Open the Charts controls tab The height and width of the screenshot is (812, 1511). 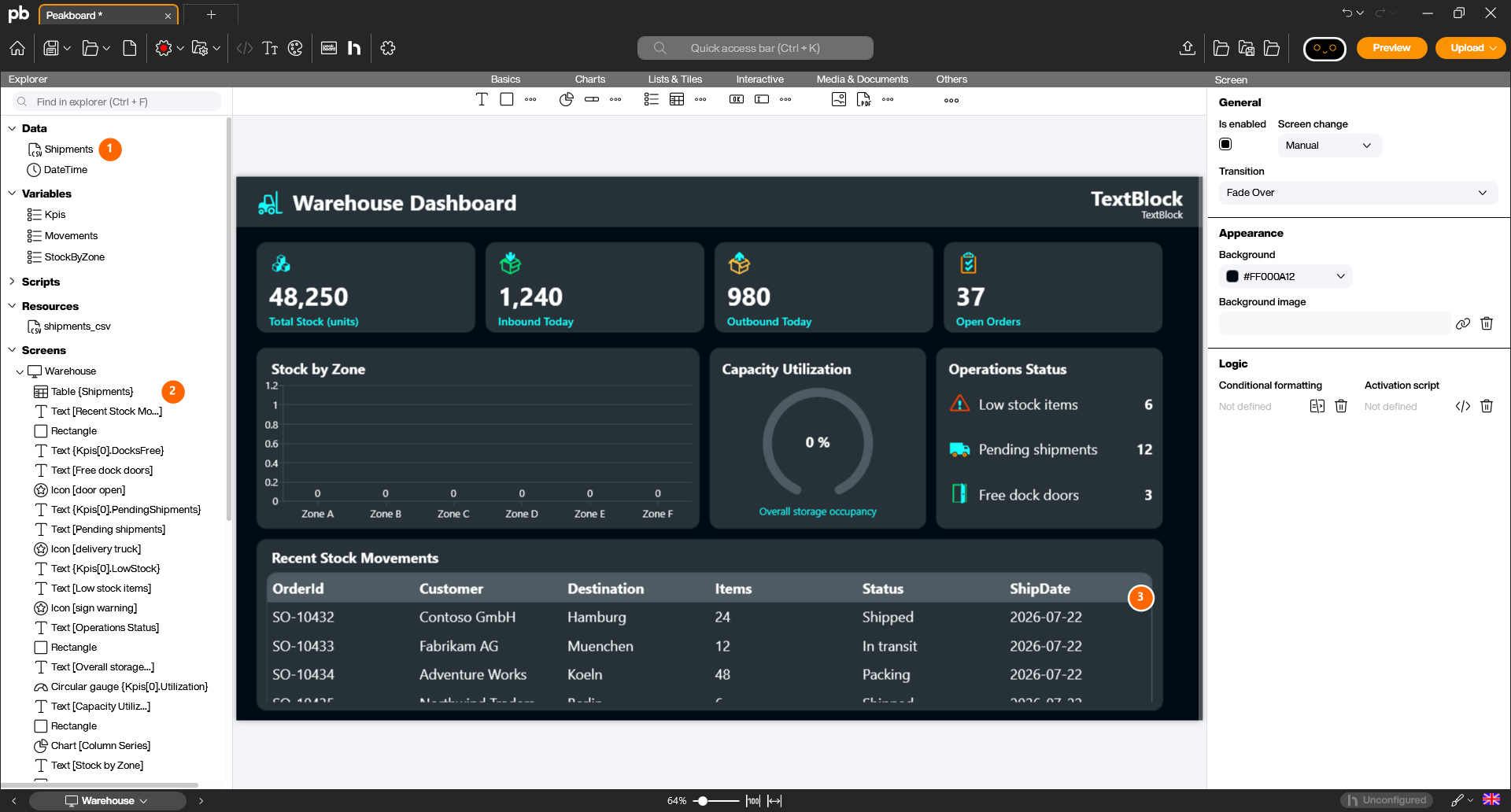pos(590,79)
